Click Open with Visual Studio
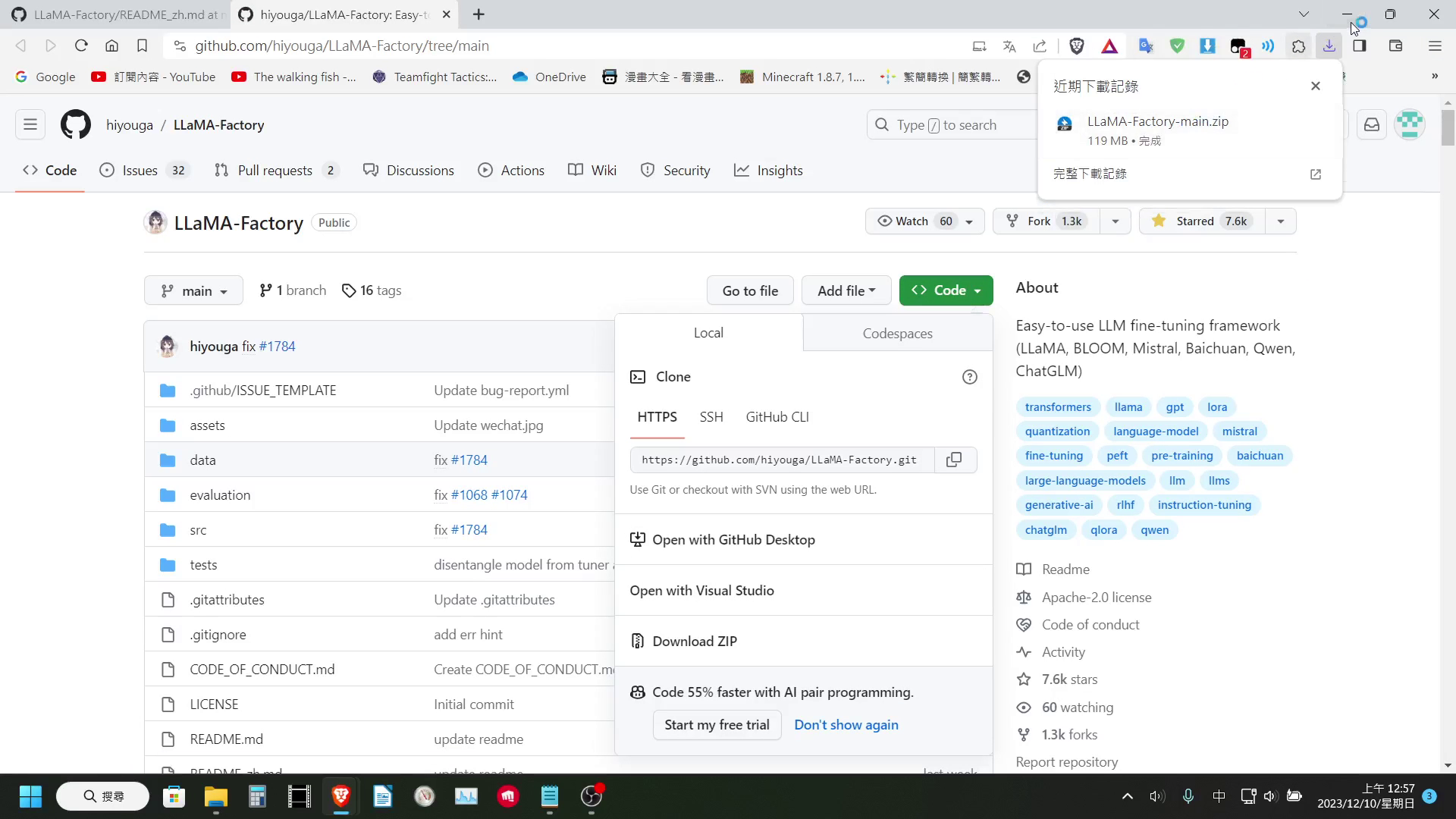 pyautogui.click(x=803, y=591)
